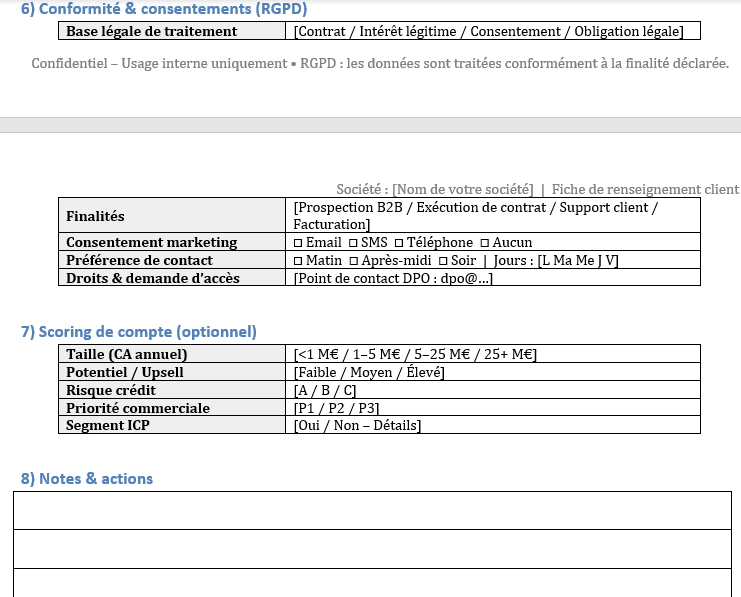Click the Risque crédit A / B / C cell
Image resolution: width=741 pixels, height=597 pixels.
pos(325,391)
